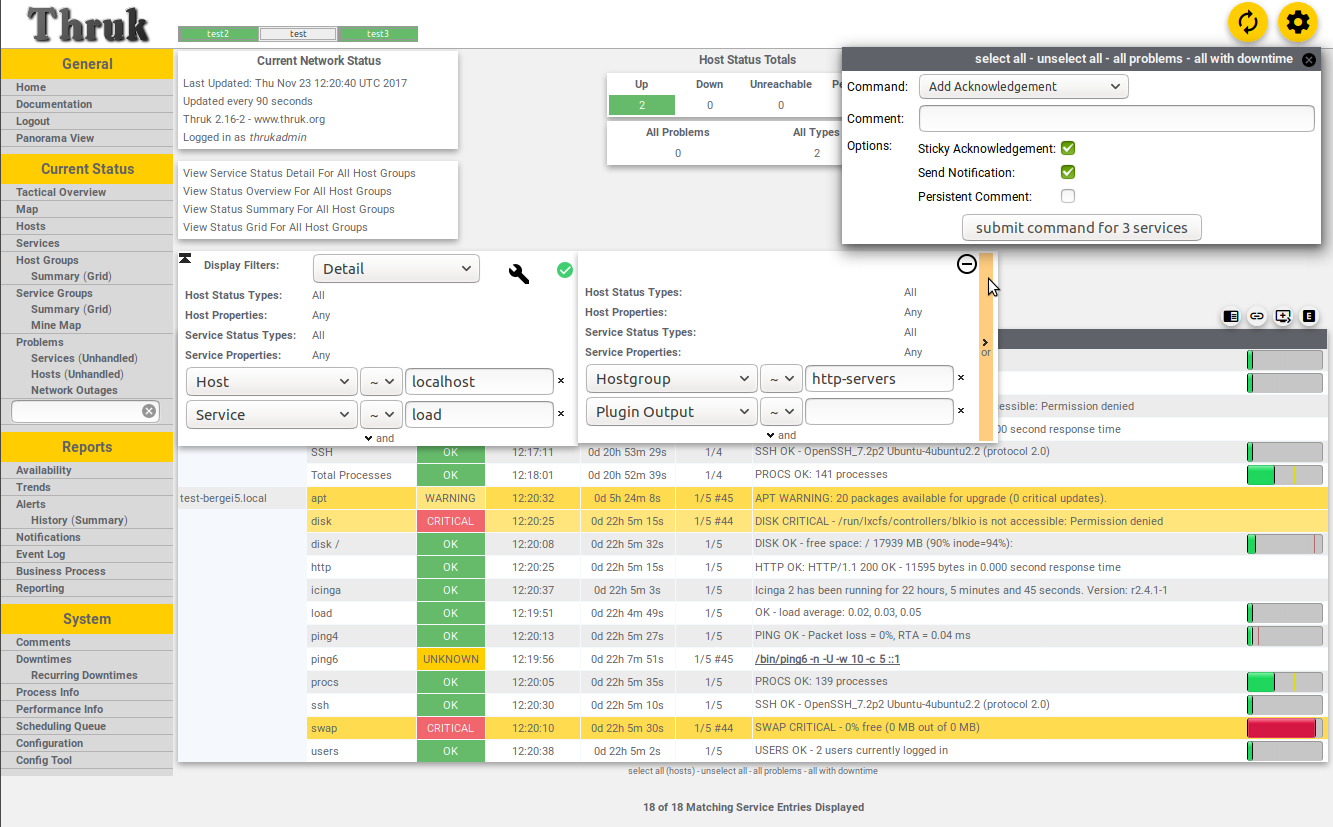This screenshot has width=1333, height=827.
Task: Expand the Hostgroup filter type dropdown
Action: [x=671, y=379]
